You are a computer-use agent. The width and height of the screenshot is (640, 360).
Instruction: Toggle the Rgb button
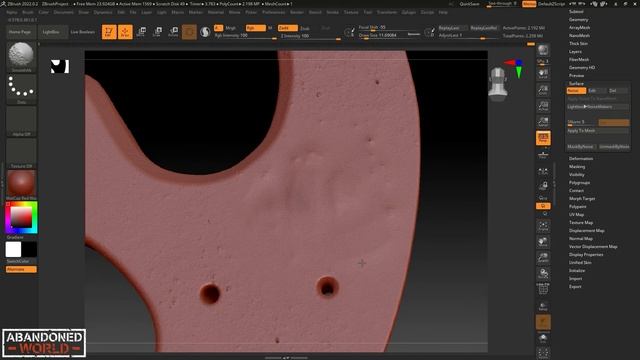coord(256,28)
